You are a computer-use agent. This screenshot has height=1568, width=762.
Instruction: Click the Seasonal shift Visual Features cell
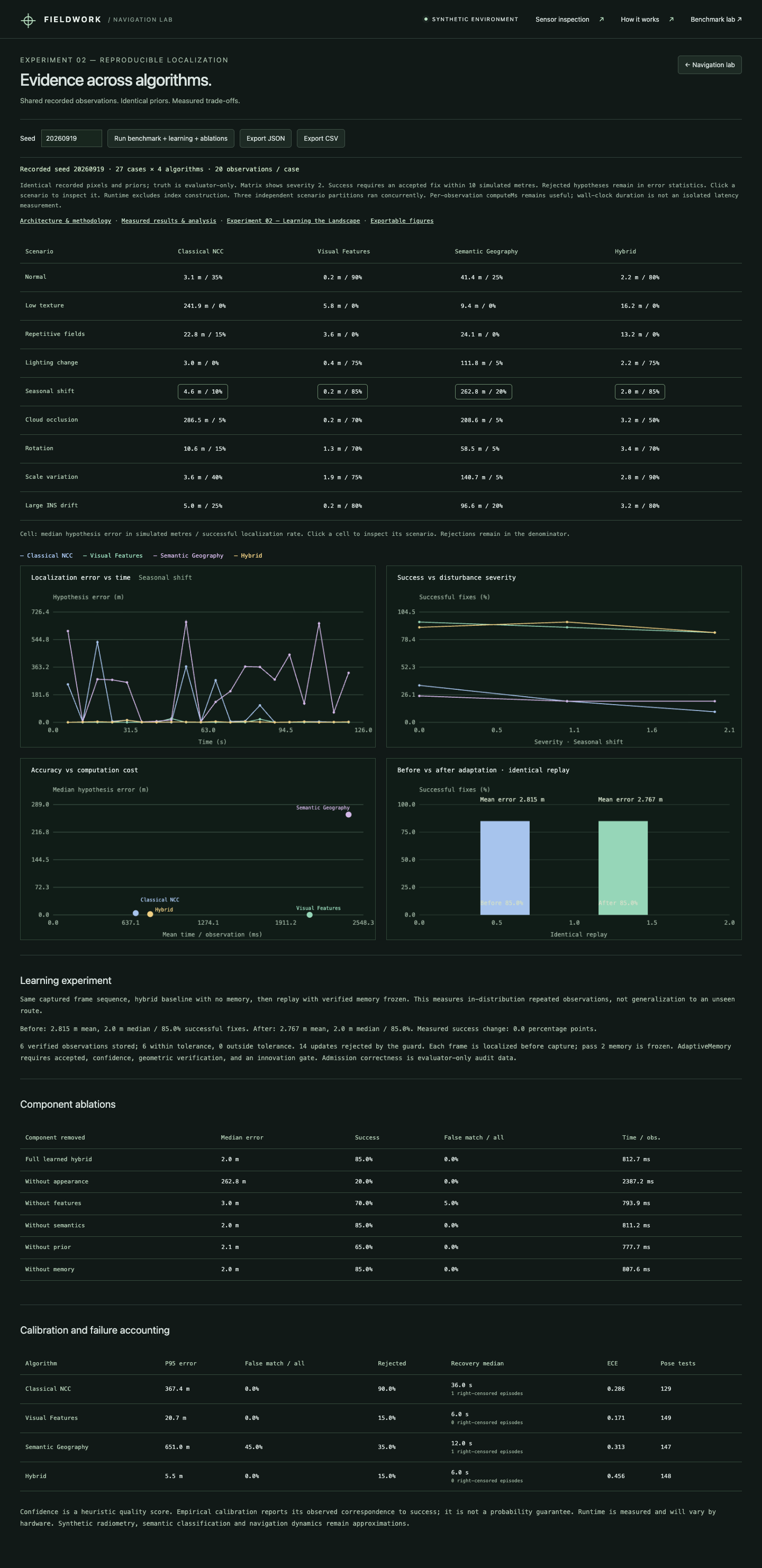(x=342, y=392)
